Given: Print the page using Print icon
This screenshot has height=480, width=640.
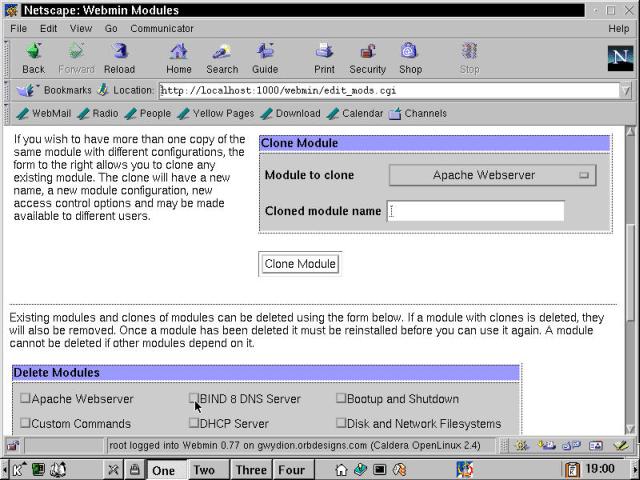Looking at the screenshot, I should click(x=324, y=57).
